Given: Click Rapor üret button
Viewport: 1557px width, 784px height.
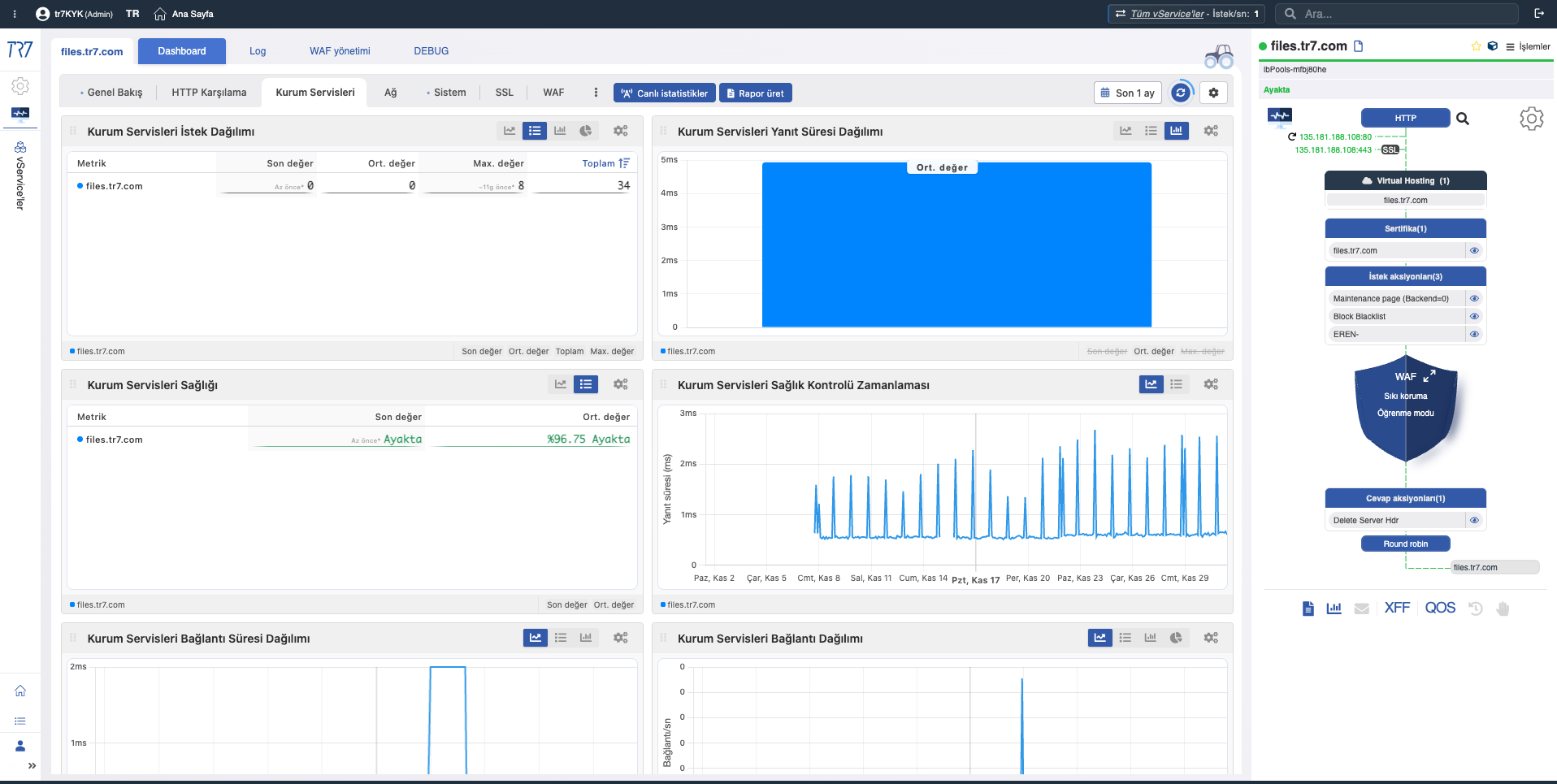Looking at the screenshot, I should pos(755,93).
